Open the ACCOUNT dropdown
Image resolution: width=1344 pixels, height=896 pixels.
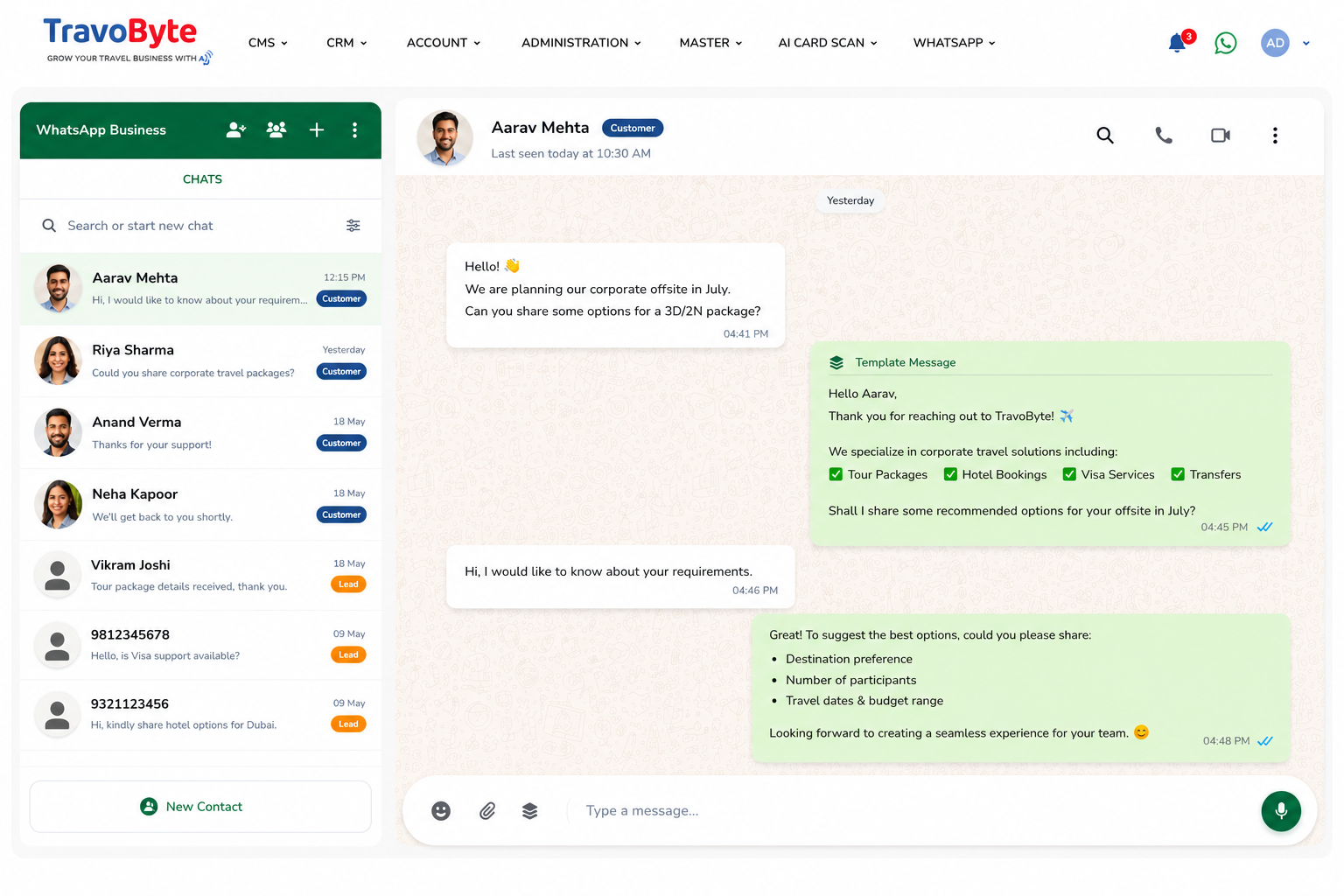(444, 43)
